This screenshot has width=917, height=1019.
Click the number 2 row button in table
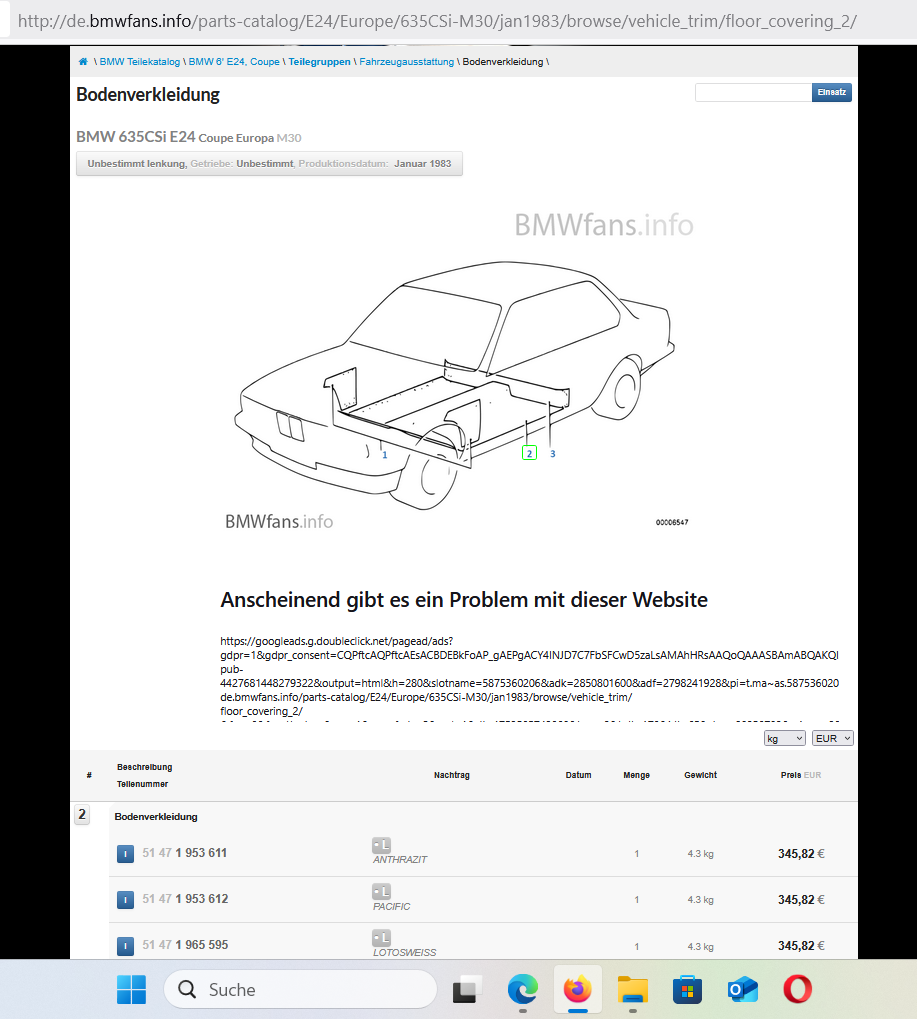pyautogui.click(x=82, y=815)
